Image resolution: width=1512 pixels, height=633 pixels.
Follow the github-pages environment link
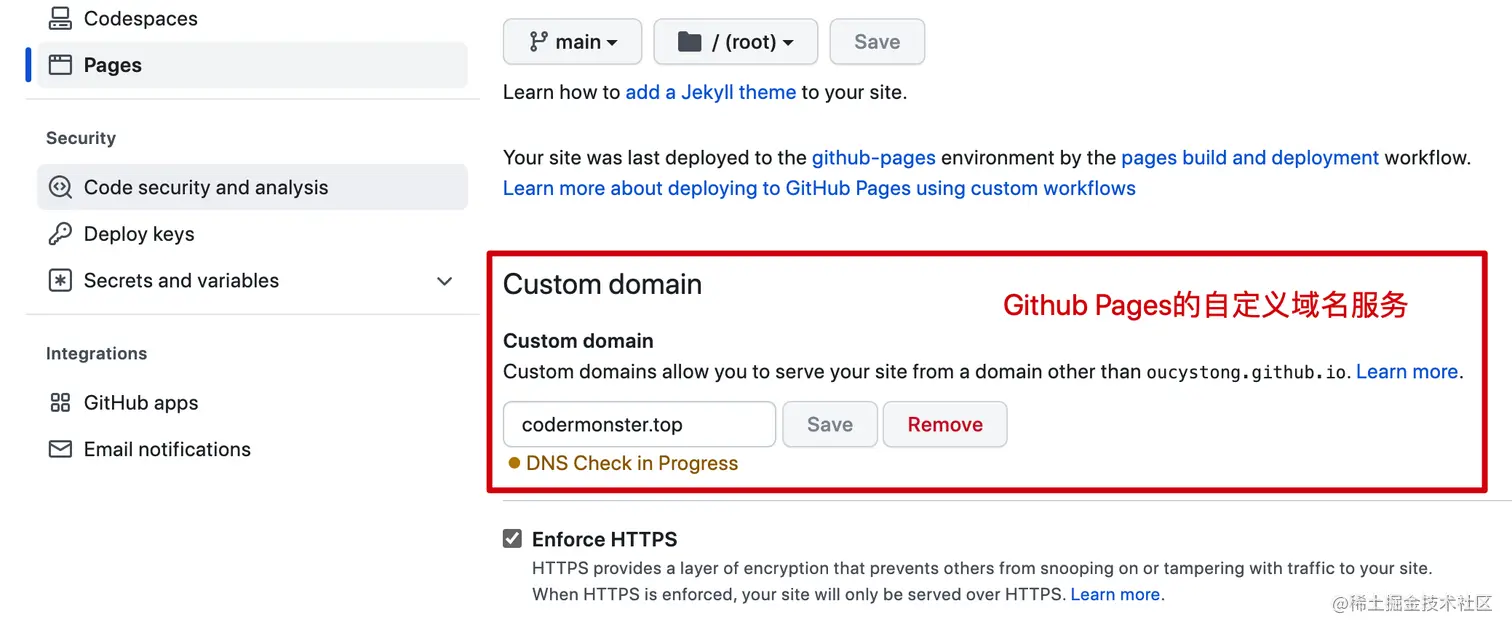click(874, 158)
